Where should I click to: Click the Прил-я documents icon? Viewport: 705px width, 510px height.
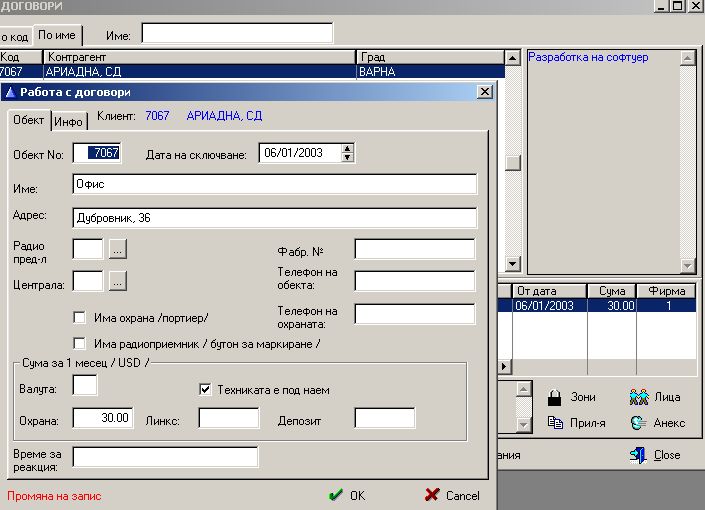point(555,423)
